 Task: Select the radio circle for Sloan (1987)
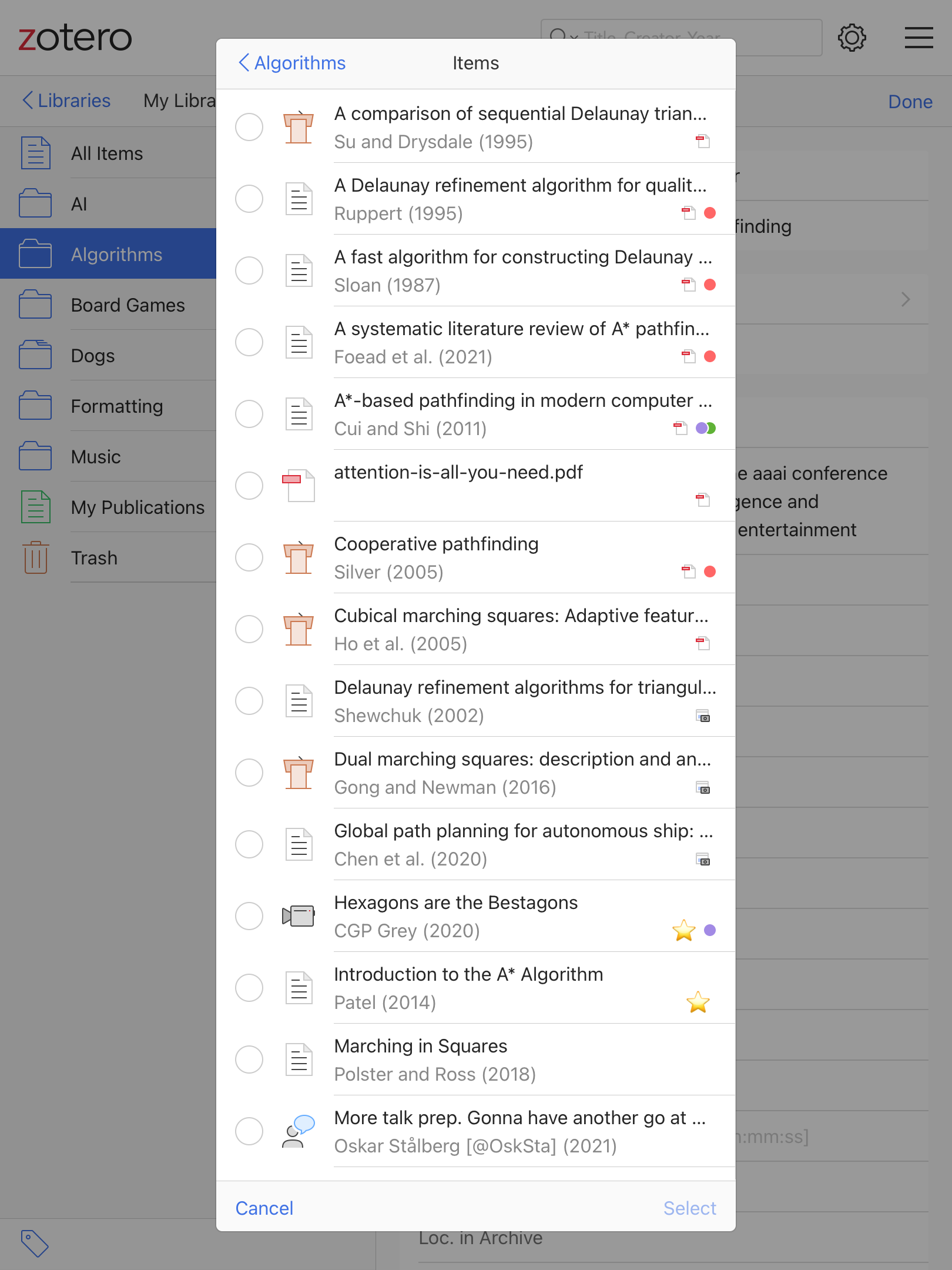click(x=249, y=270)
